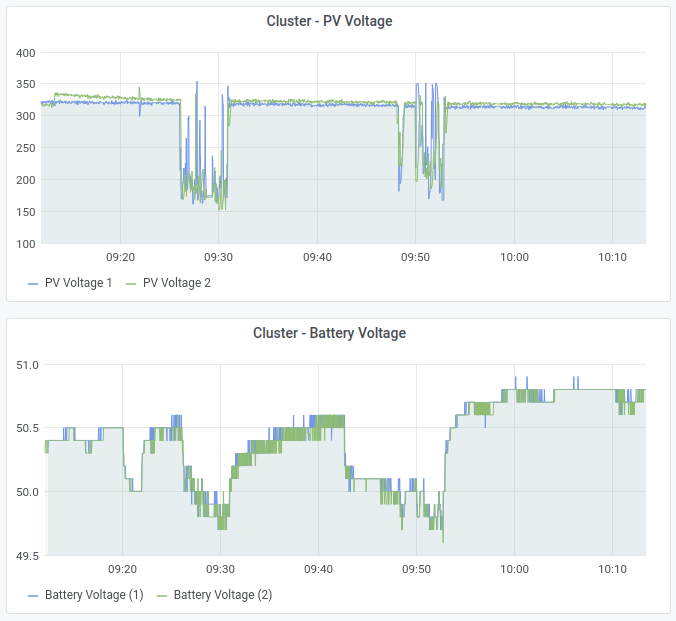Click the green PV Voltage 2 legend color line
This screenshot has width=676, height=621.
(131, 284)
